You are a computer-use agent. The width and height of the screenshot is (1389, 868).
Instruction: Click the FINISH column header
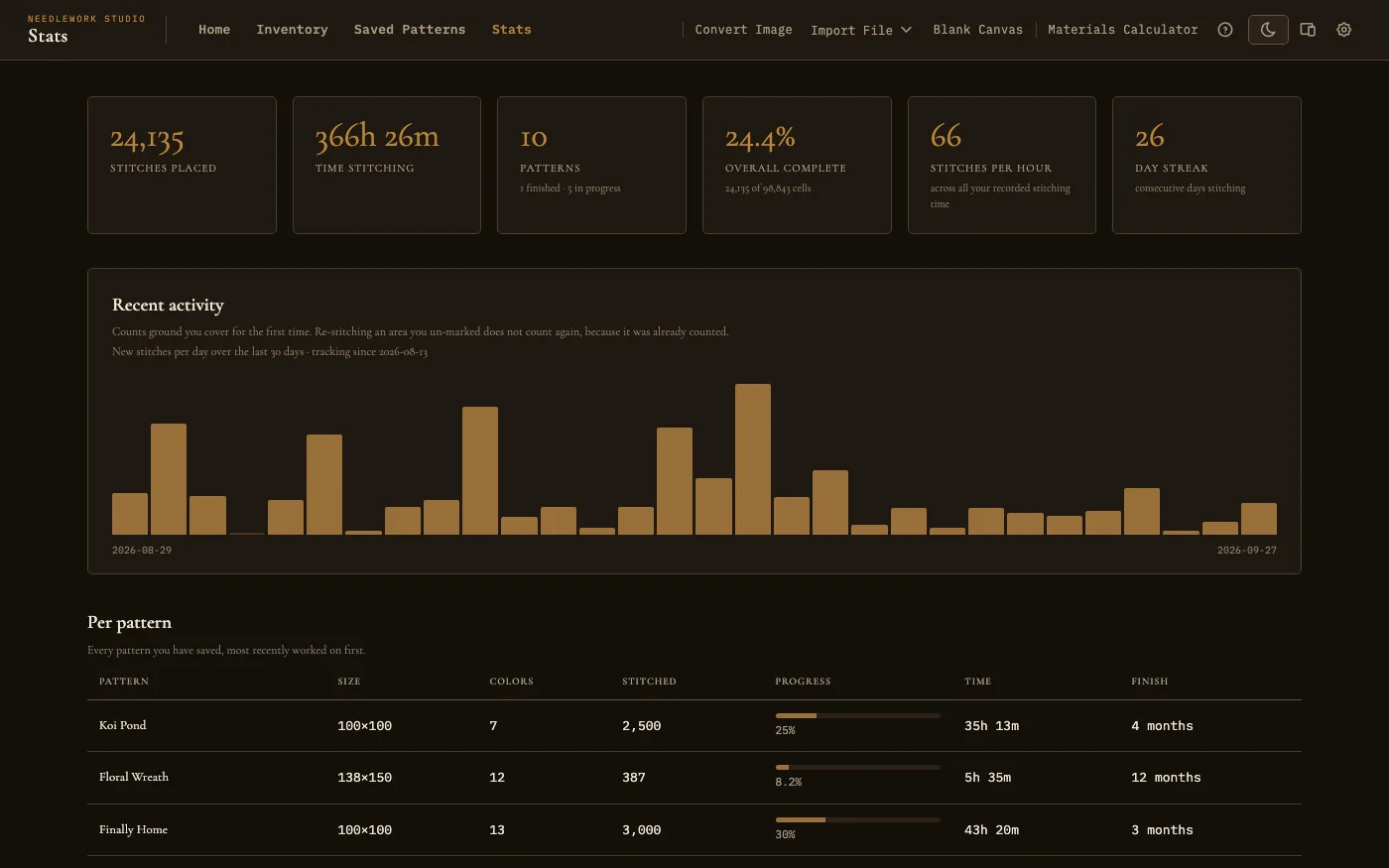pos(1149,682)
